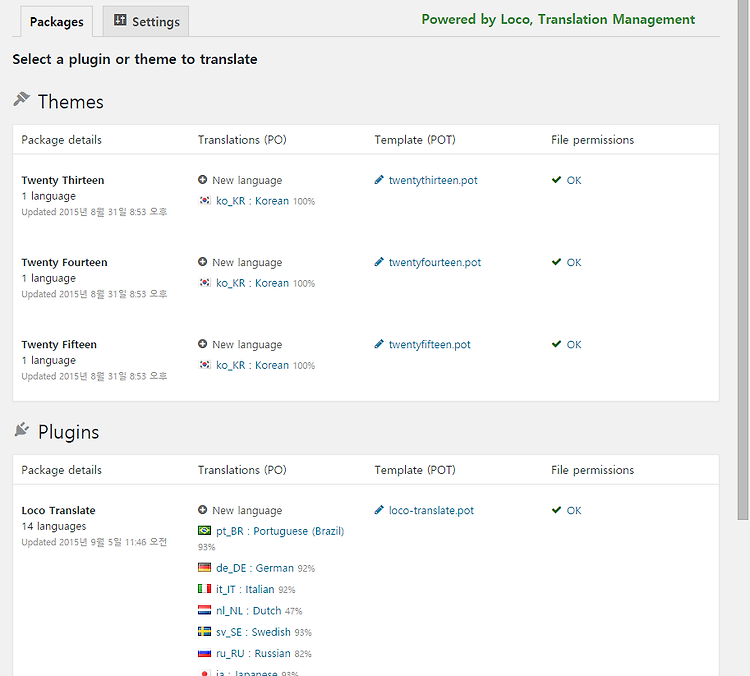The image size is (750, 676).
Task: Click the Russian flag icon
Action: 205,653
